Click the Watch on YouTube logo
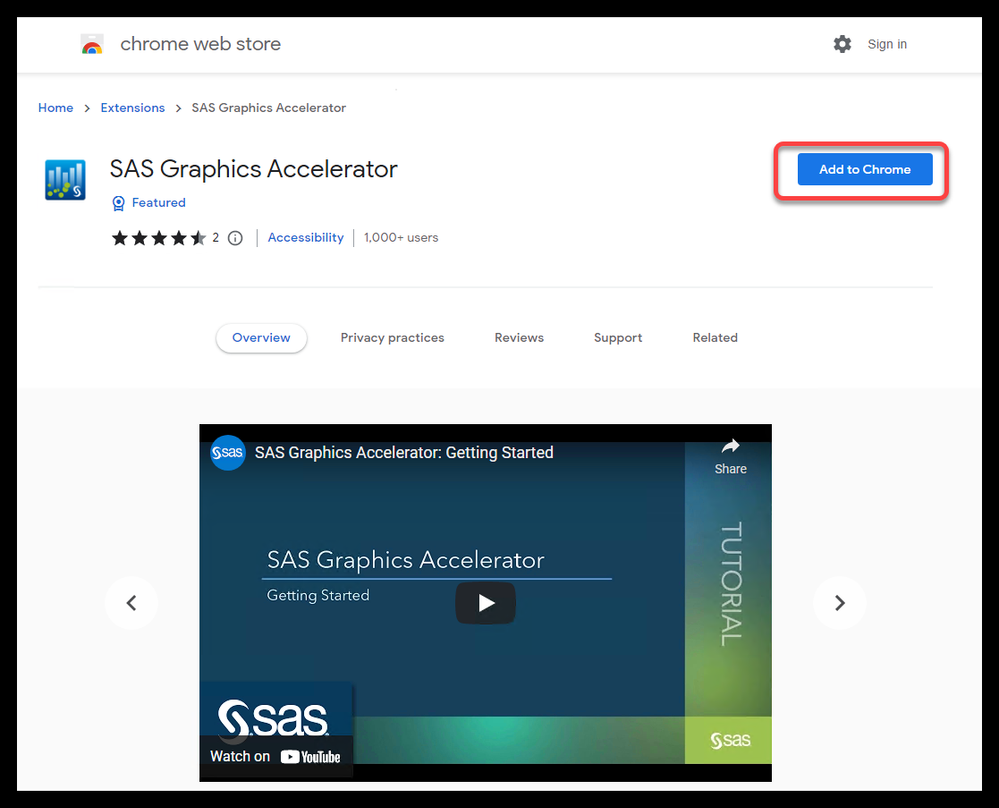 click(310, 757)
